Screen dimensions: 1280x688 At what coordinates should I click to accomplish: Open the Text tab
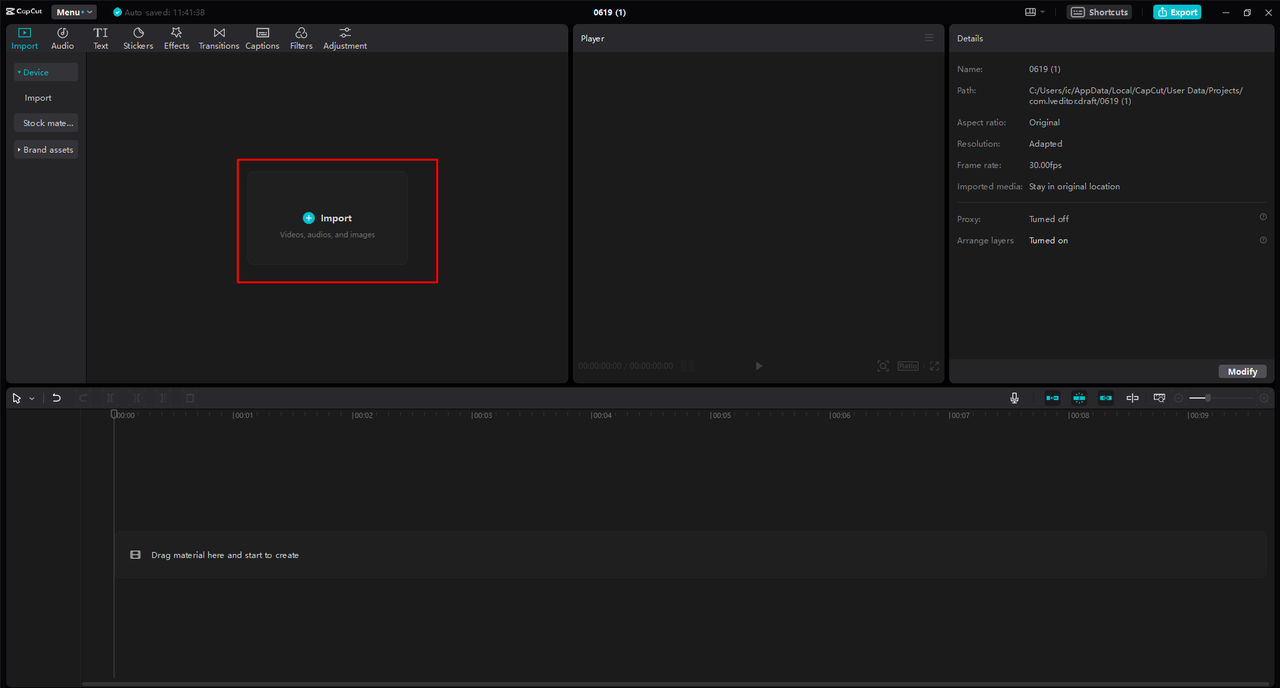(x=101, y=39)
